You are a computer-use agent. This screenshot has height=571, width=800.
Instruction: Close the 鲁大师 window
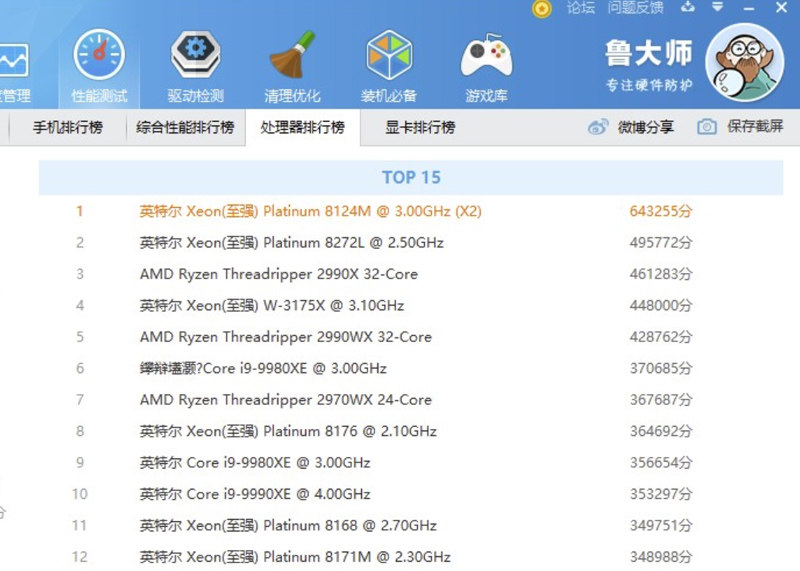(781, 8)
